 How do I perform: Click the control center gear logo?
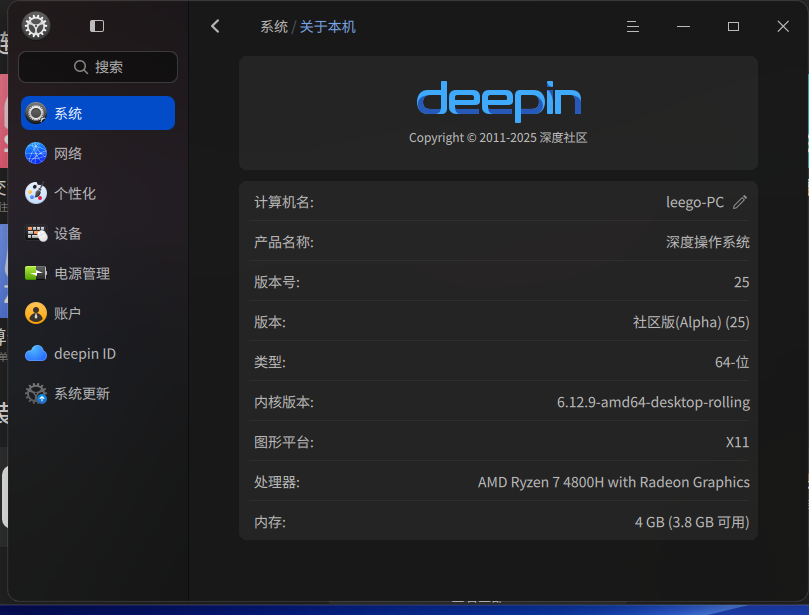36,26
